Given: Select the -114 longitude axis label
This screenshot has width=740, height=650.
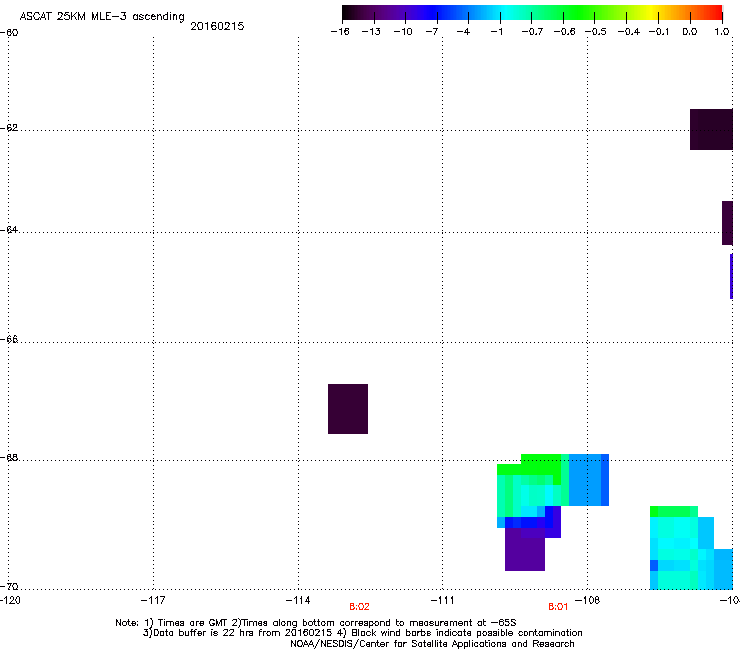Looking at the screenshot, I should 298,600.
